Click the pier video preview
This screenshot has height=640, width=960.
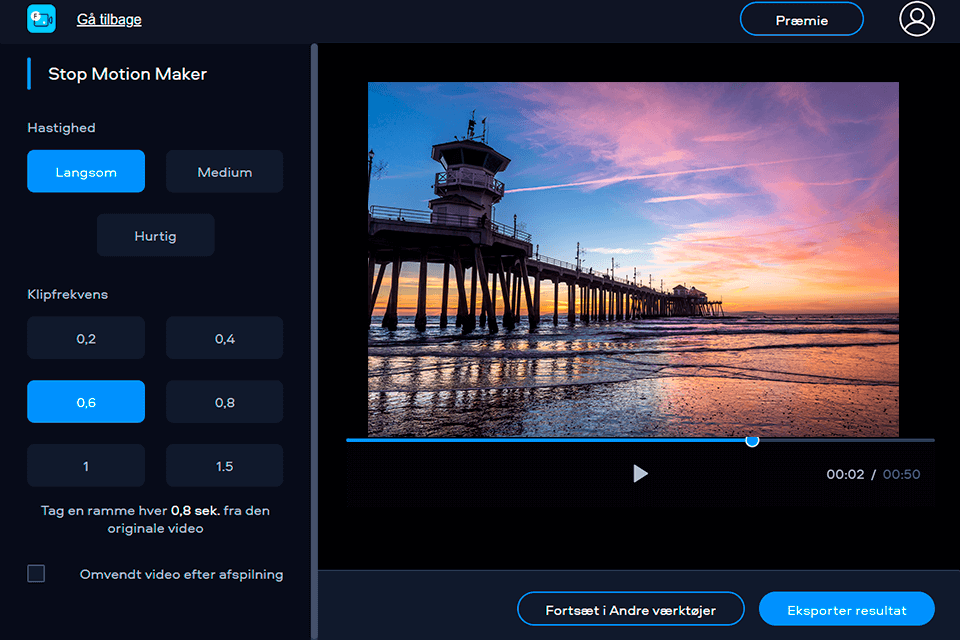tap(632, 258)
